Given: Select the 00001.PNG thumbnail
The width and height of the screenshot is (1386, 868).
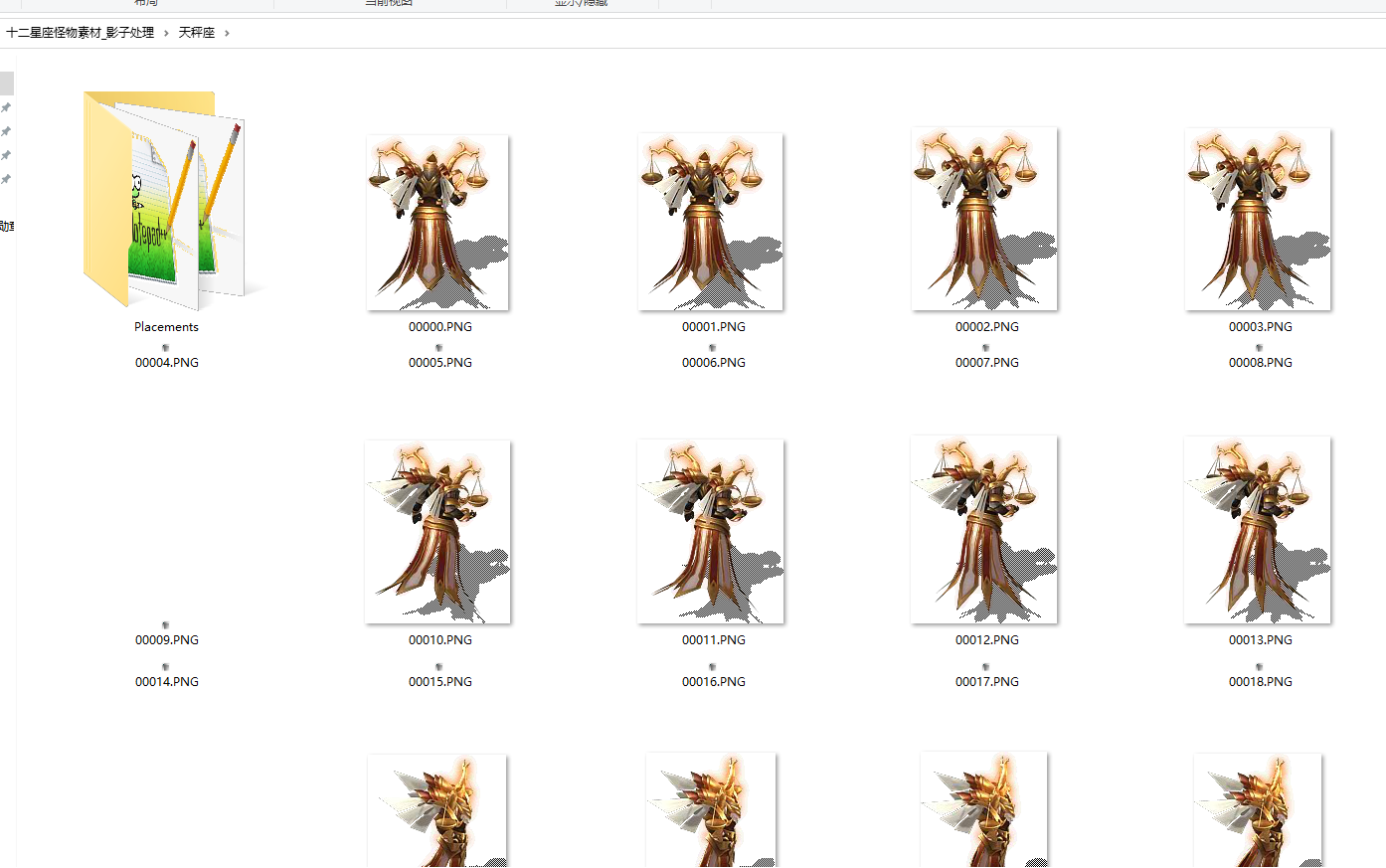Looking at the screenshot, I should [711, 222].
